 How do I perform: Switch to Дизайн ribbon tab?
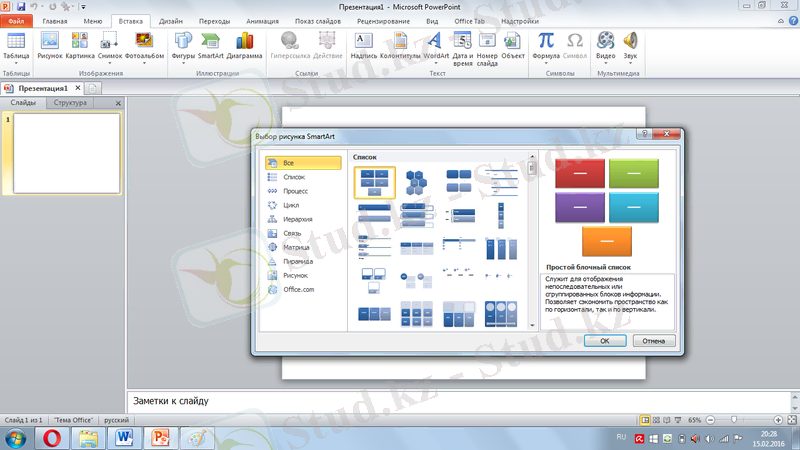coord(170,21)
